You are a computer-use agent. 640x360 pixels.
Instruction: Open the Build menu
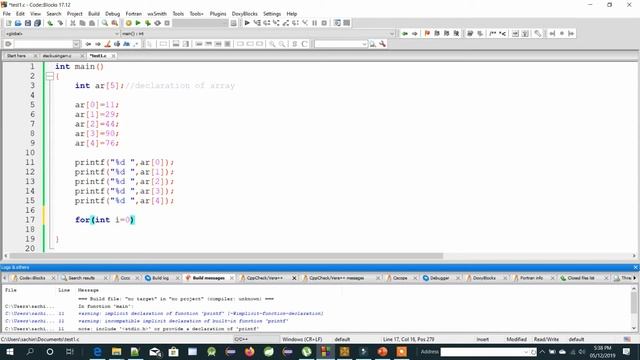94,13
